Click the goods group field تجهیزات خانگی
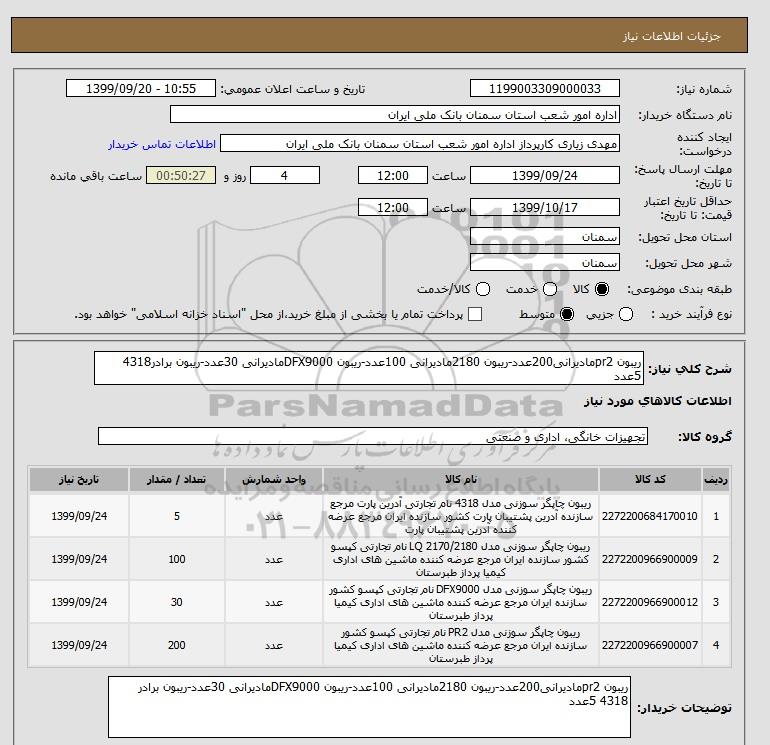The height and width of the screenshot is (745, 770). [373, 436]
